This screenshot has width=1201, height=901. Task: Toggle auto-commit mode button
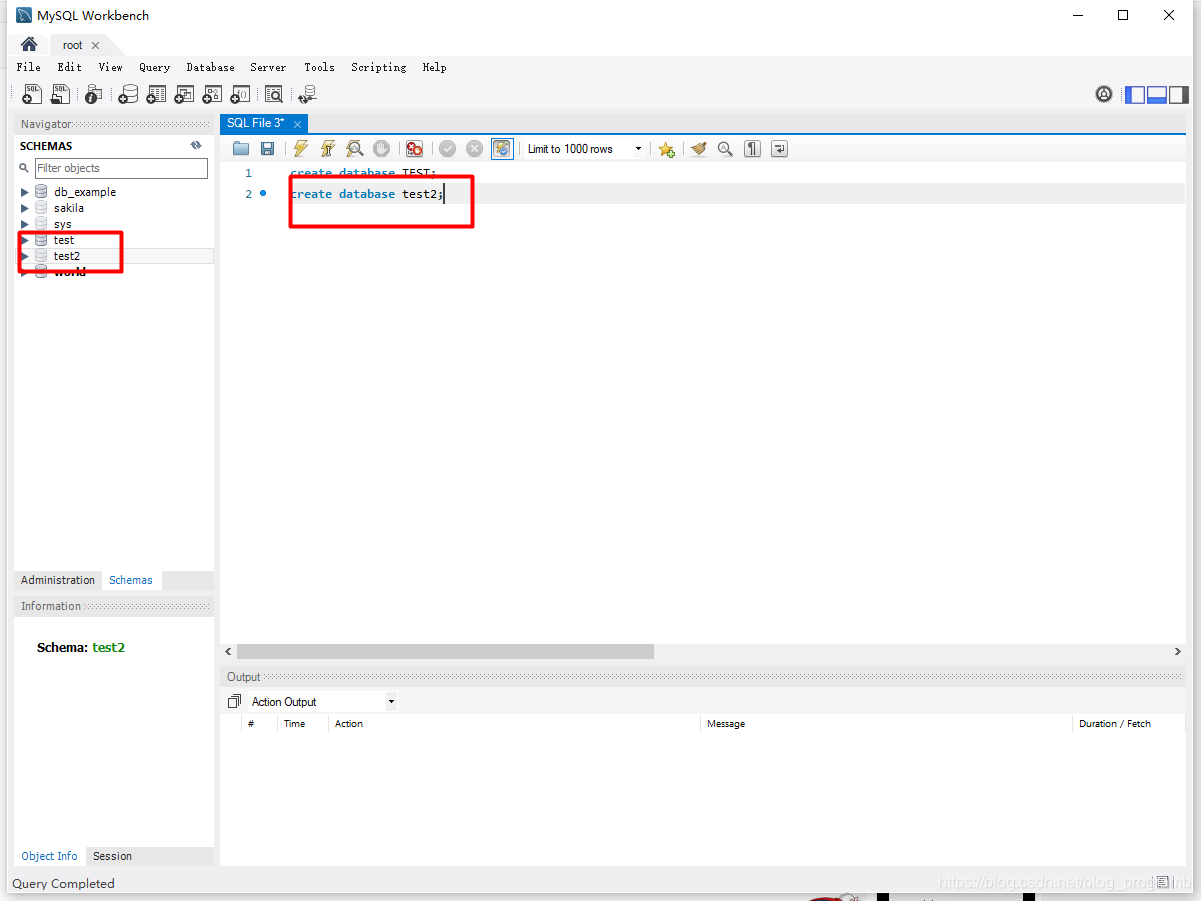click(x=502, y=149)
